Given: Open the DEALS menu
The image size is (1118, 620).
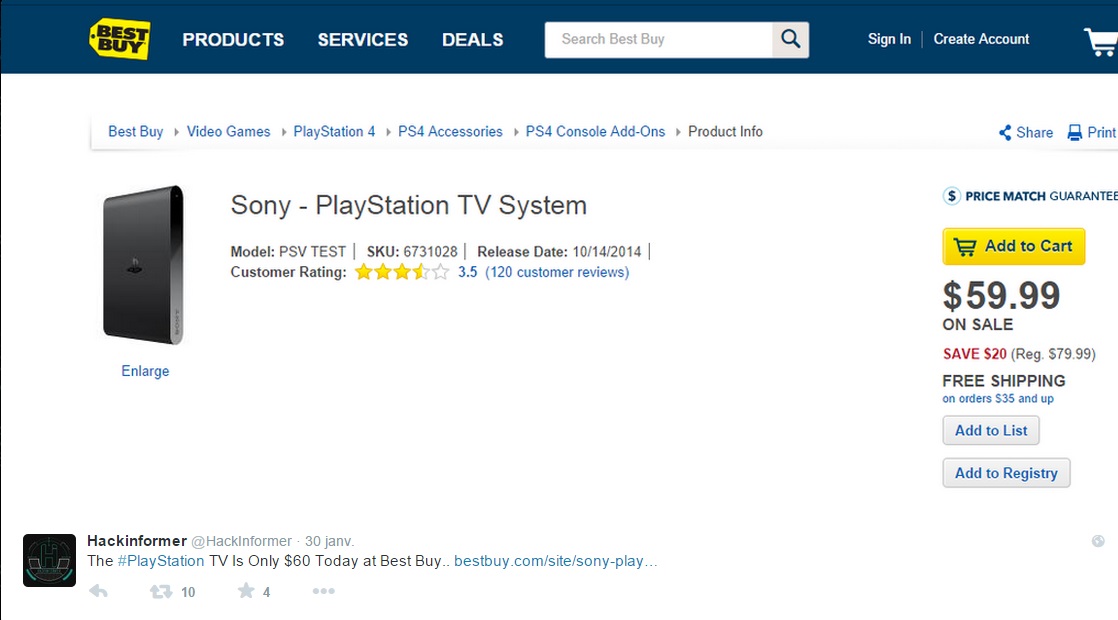Looking at the screenshot, I should 473,40.
